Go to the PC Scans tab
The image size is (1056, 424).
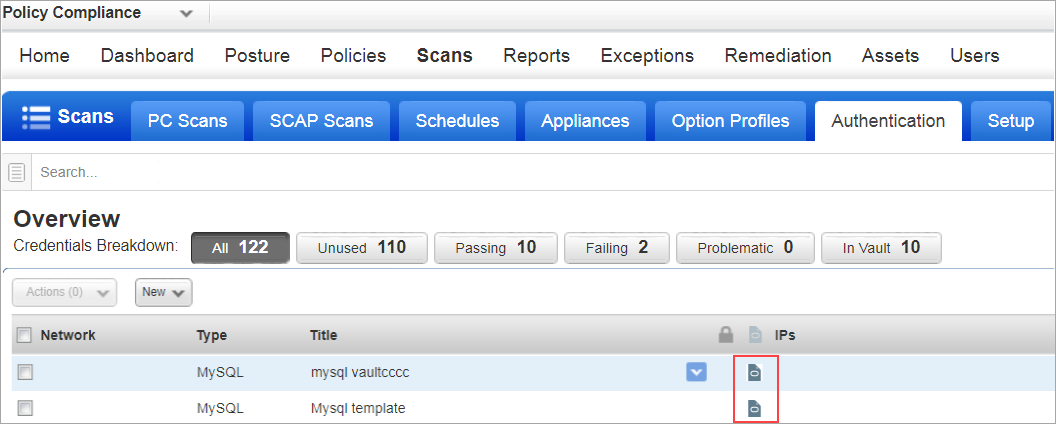click(187, 121)
